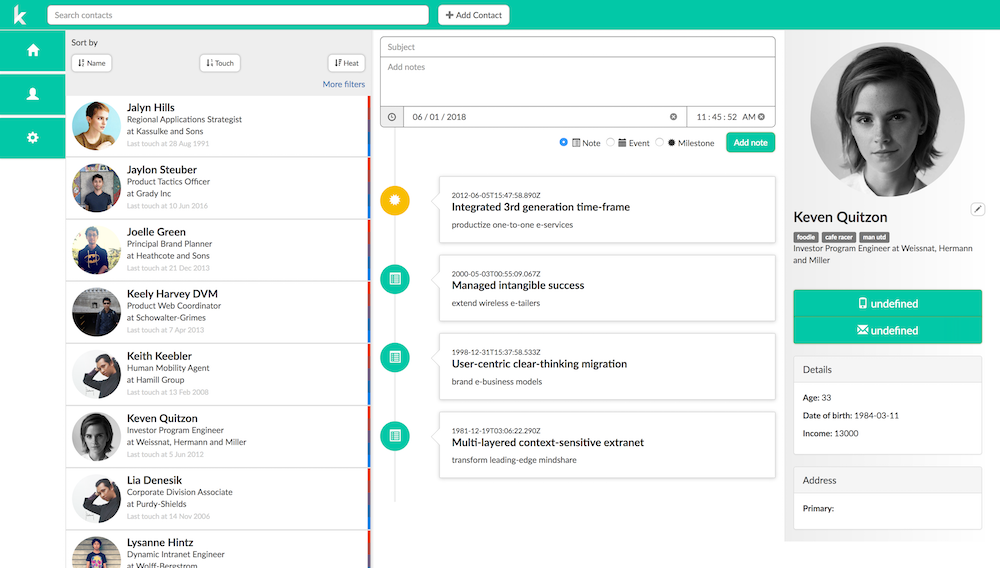Click the clock icon beside the date
Image resolution: width=1000 pixels, height=568 pixels.
[x=392, y=117]
